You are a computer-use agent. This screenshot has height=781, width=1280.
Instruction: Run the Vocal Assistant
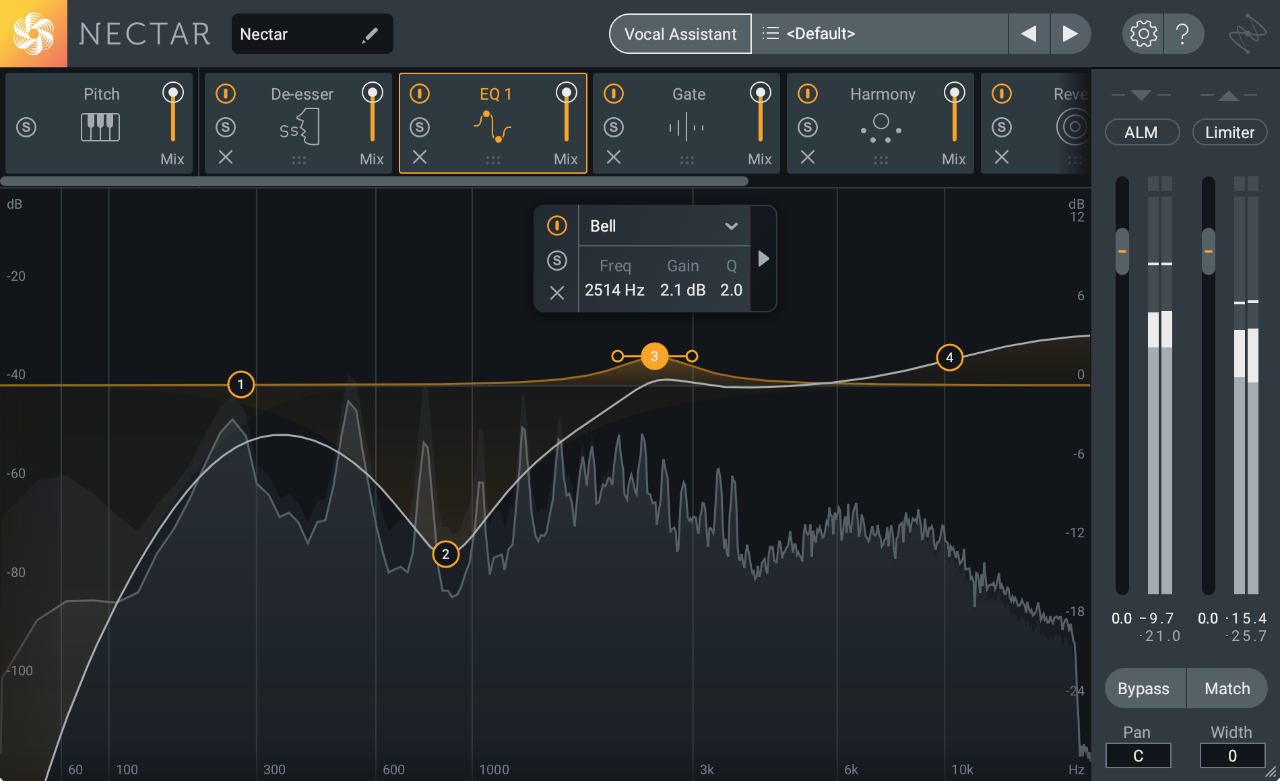click(680, 33)
